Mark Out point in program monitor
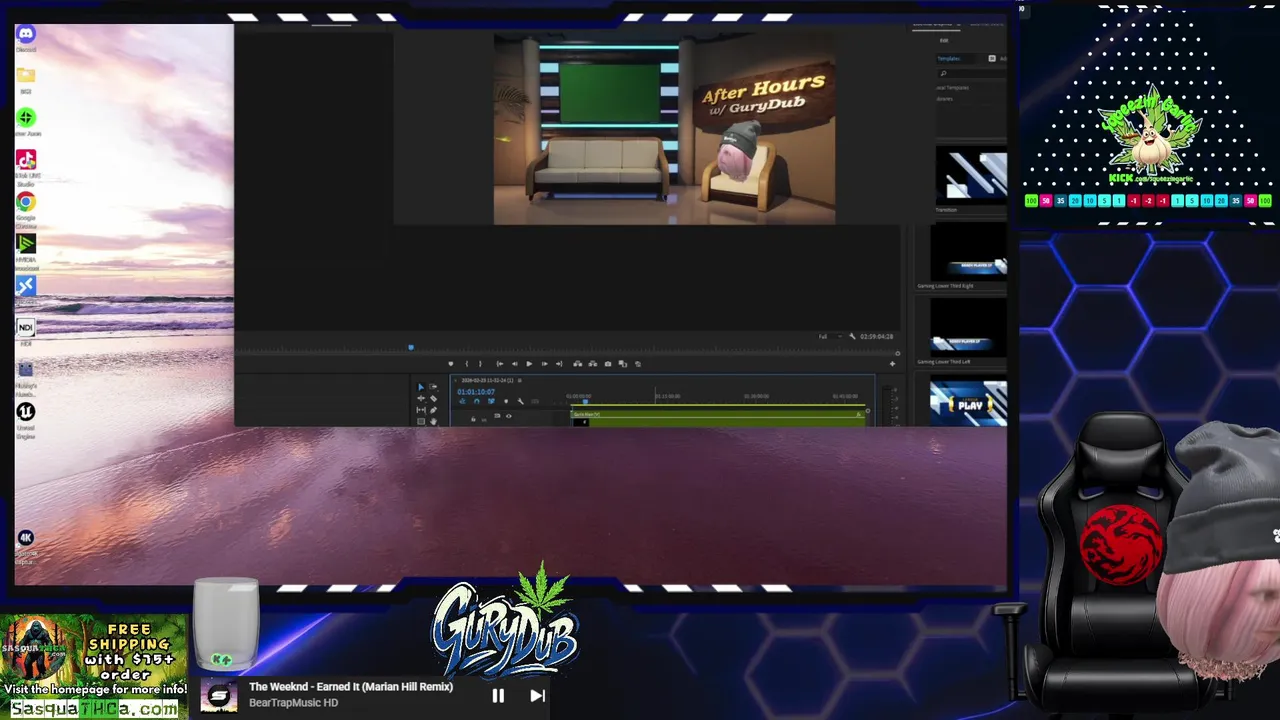This screenshot has height=720, width=1280. point(480,364)
